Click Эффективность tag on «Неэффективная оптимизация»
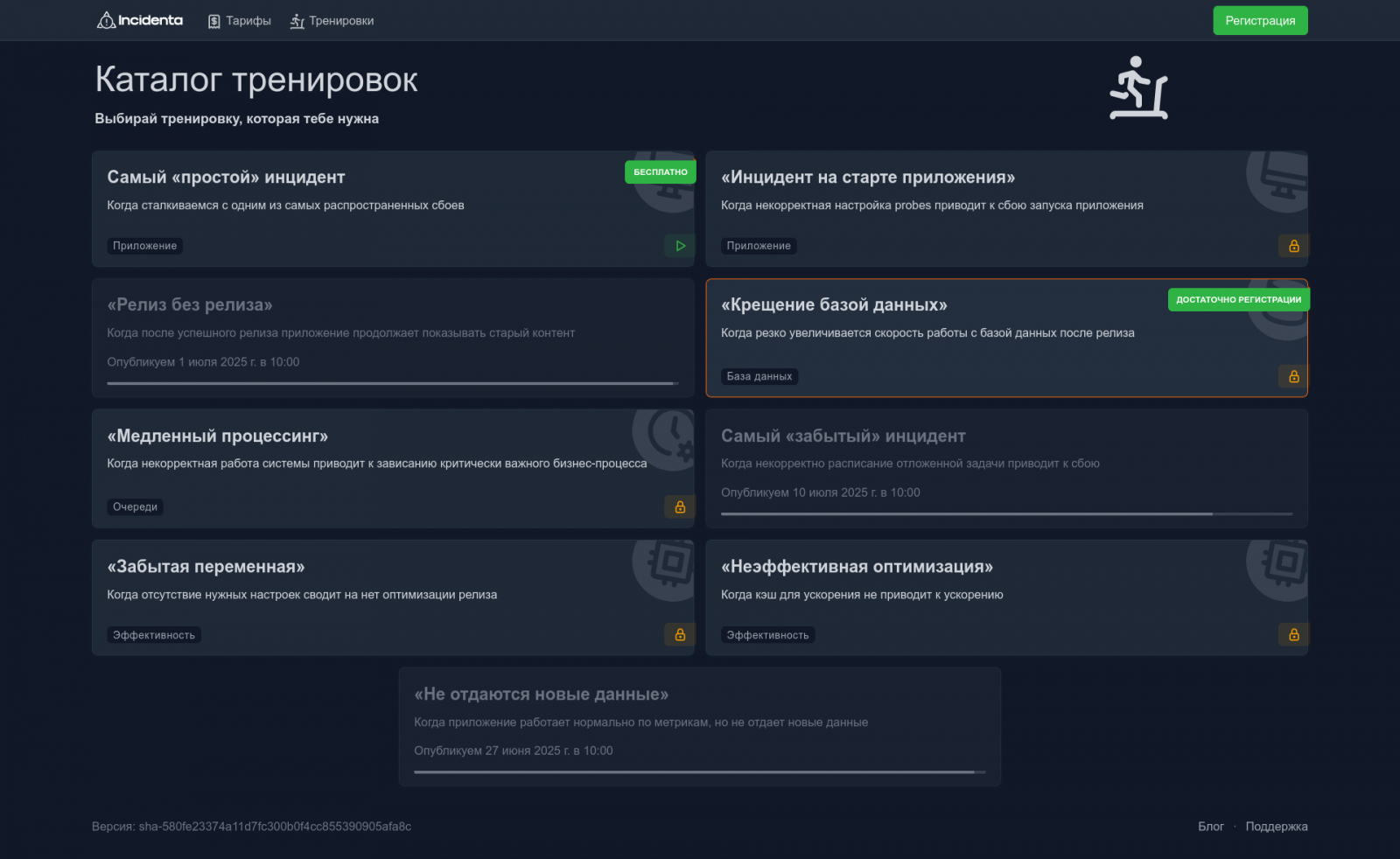 (768, 635)
